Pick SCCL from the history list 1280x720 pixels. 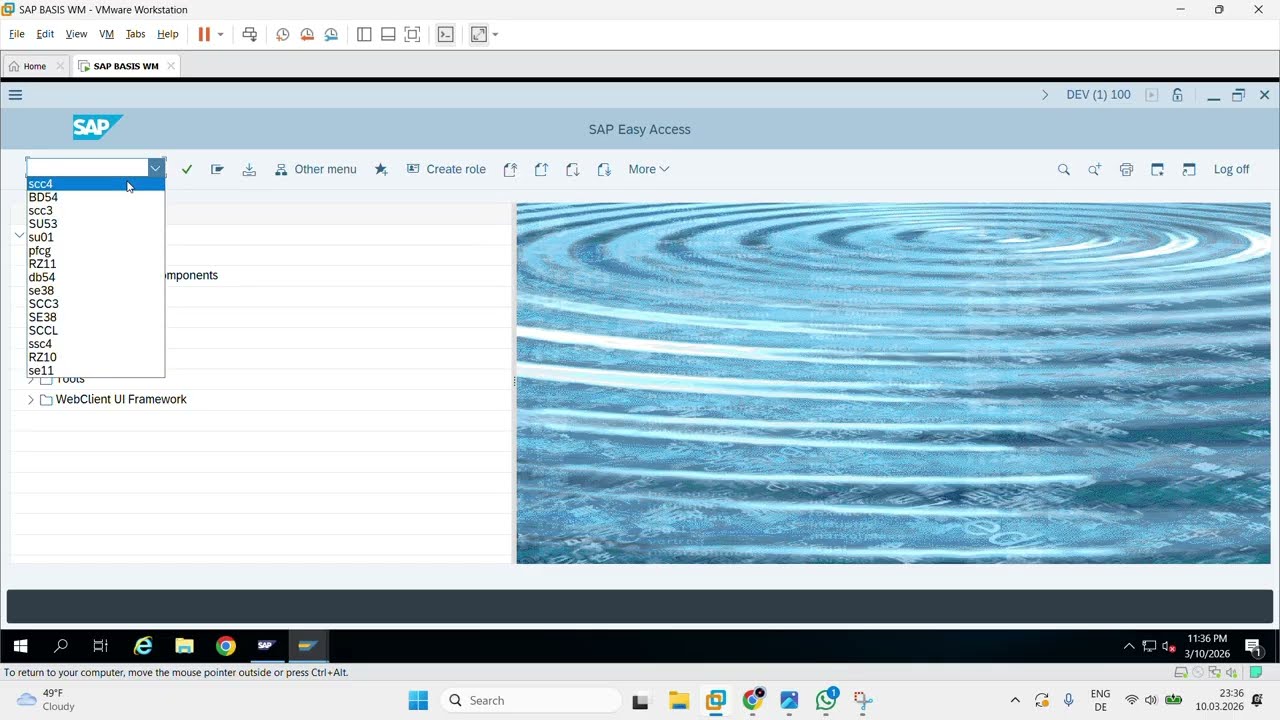pos(96,330)
